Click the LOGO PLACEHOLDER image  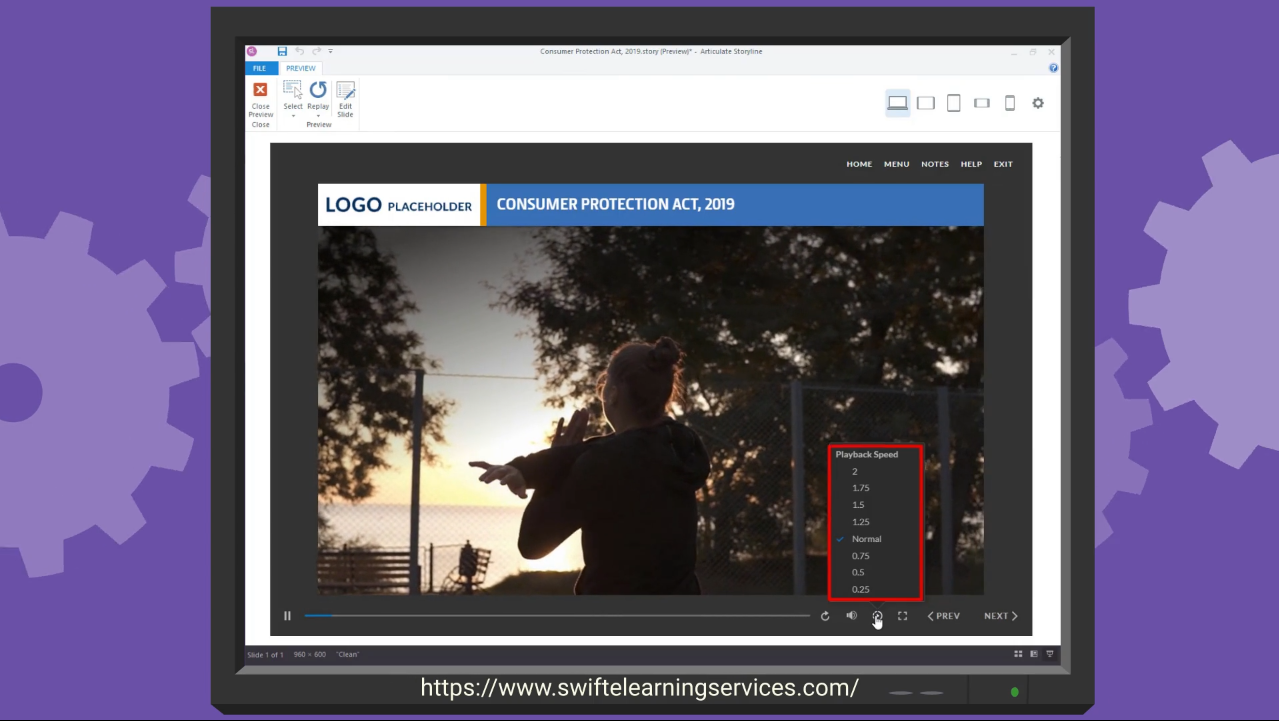click(399, 205)
